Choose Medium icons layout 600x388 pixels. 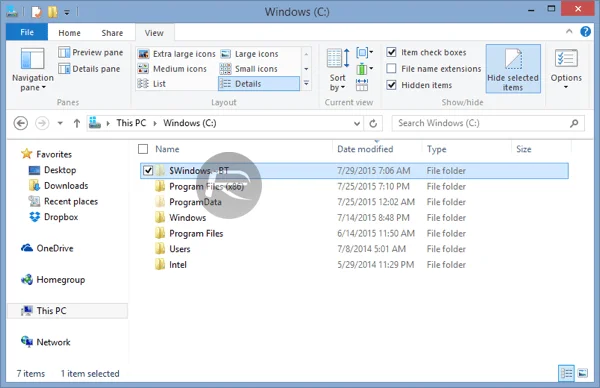pos(172,69)
